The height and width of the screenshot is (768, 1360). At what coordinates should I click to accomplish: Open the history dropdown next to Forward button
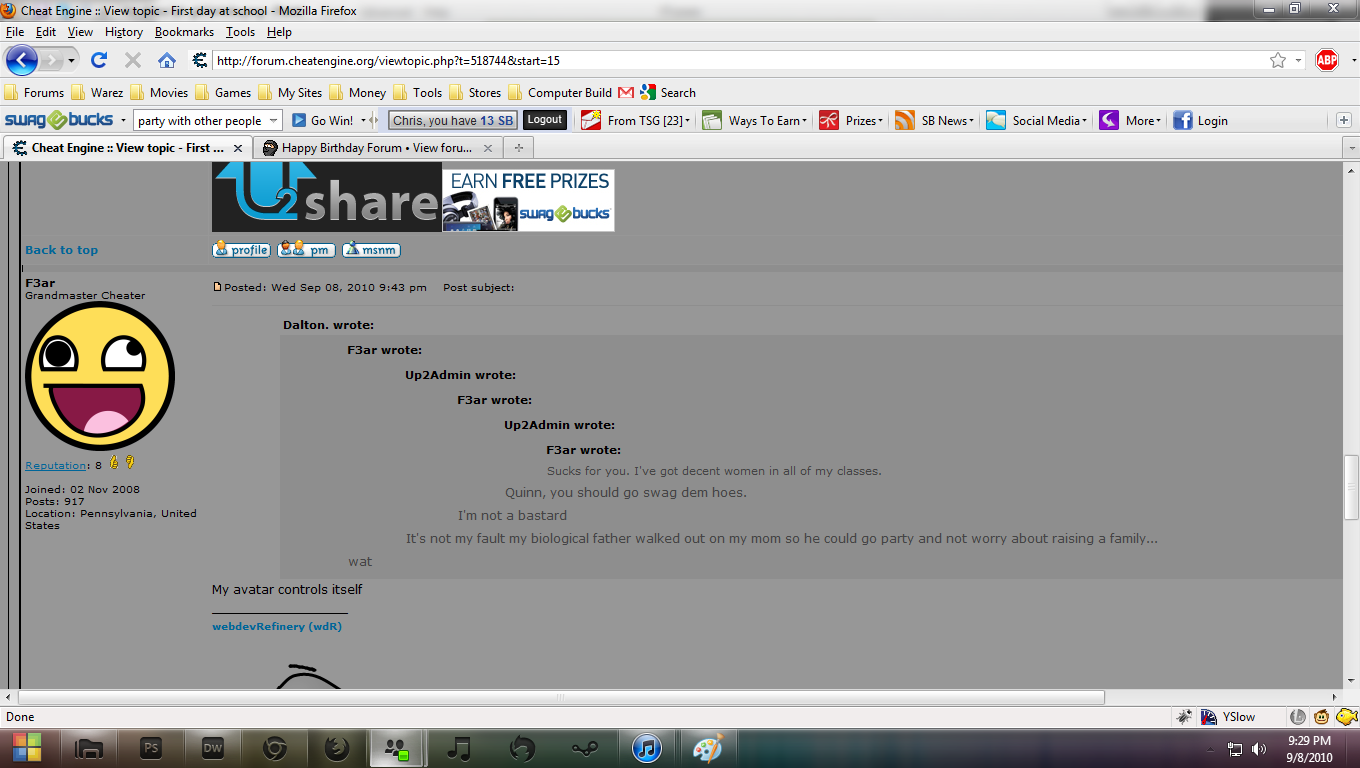click(x=71, y=60)
